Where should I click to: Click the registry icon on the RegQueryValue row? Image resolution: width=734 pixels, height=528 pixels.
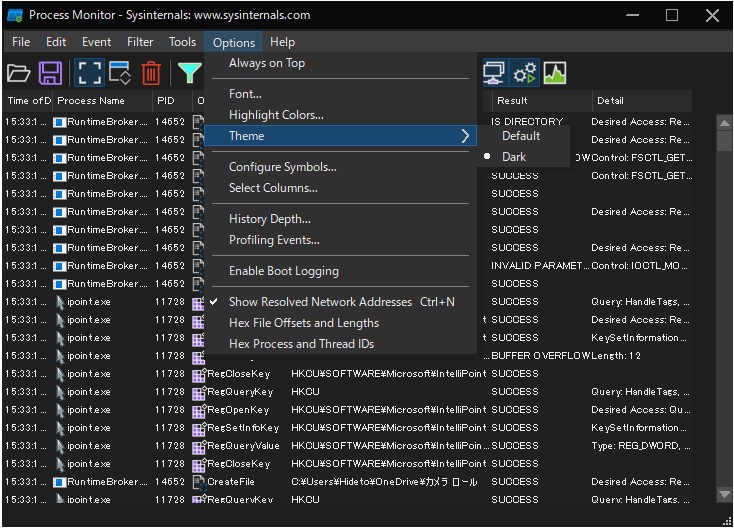click(x=199, y=446)
